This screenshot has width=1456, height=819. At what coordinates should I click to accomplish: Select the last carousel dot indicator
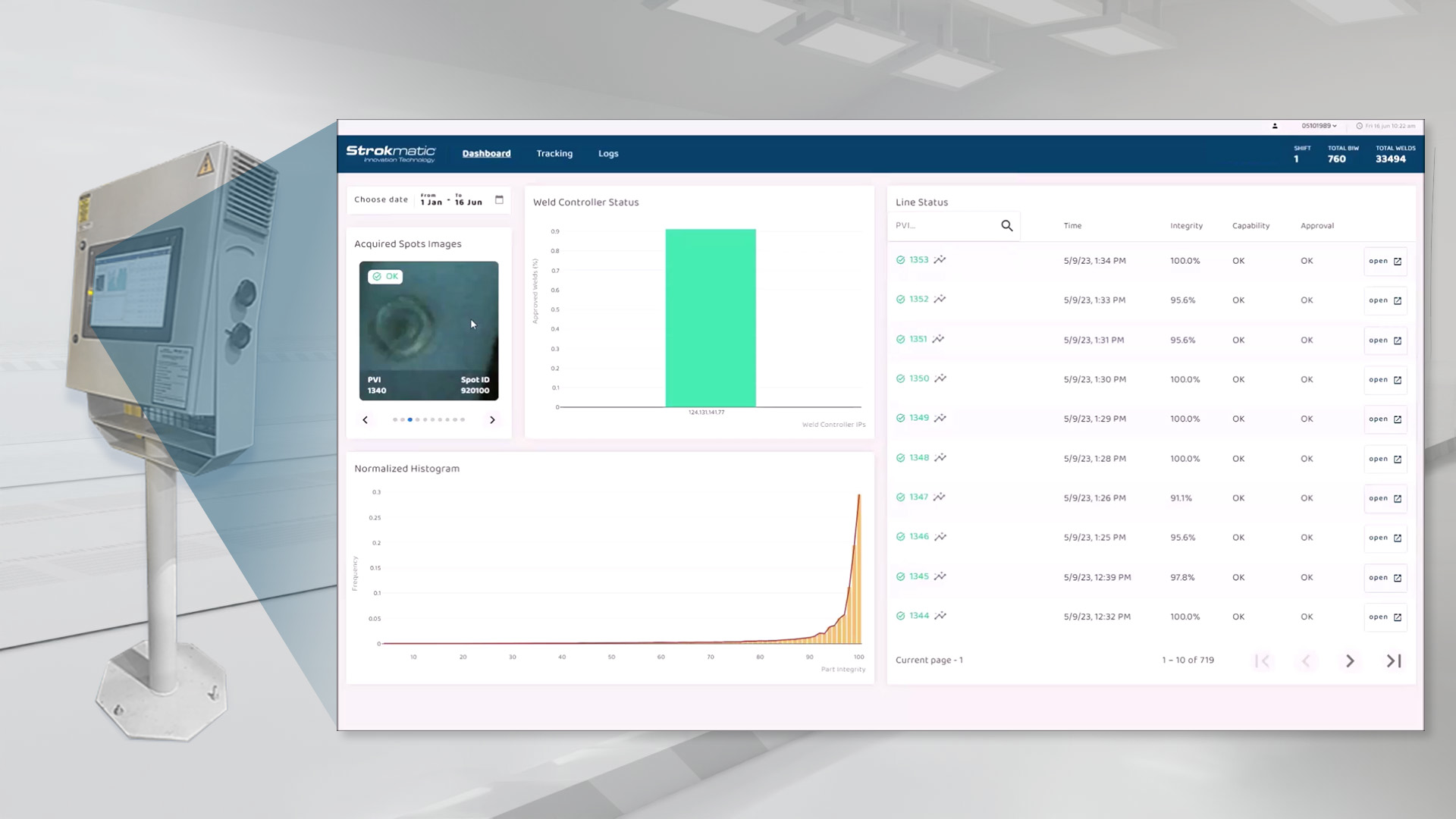tap(463, 420)
